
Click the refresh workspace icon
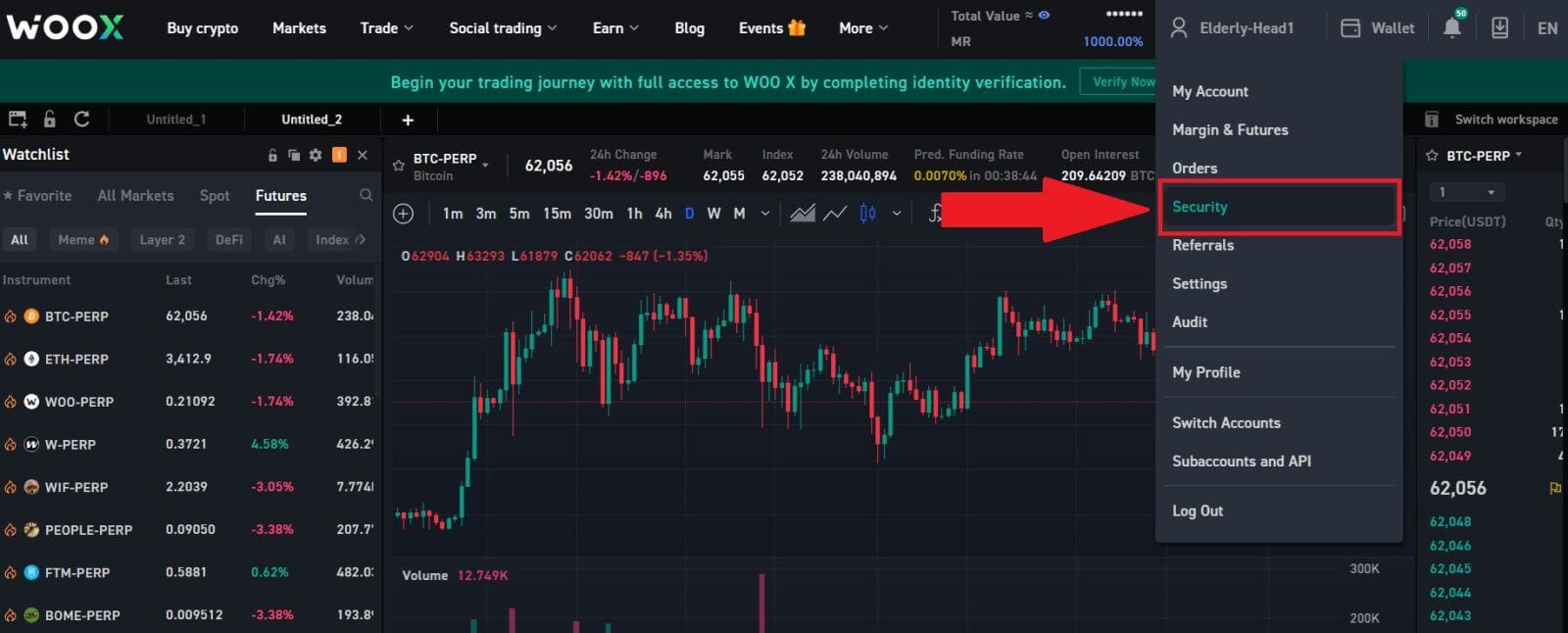tap(82, 120)
